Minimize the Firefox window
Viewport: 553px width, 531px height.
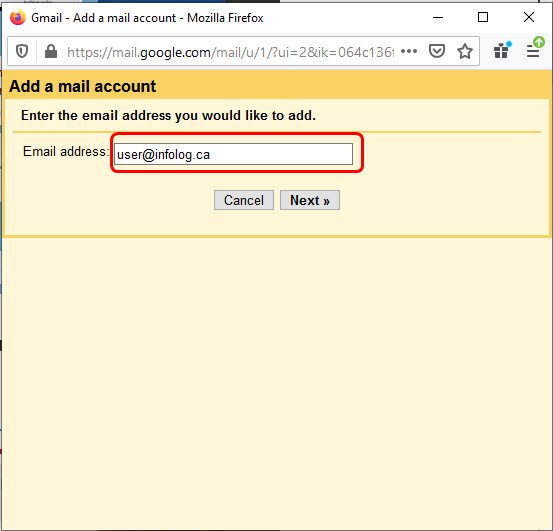[438, 17]
